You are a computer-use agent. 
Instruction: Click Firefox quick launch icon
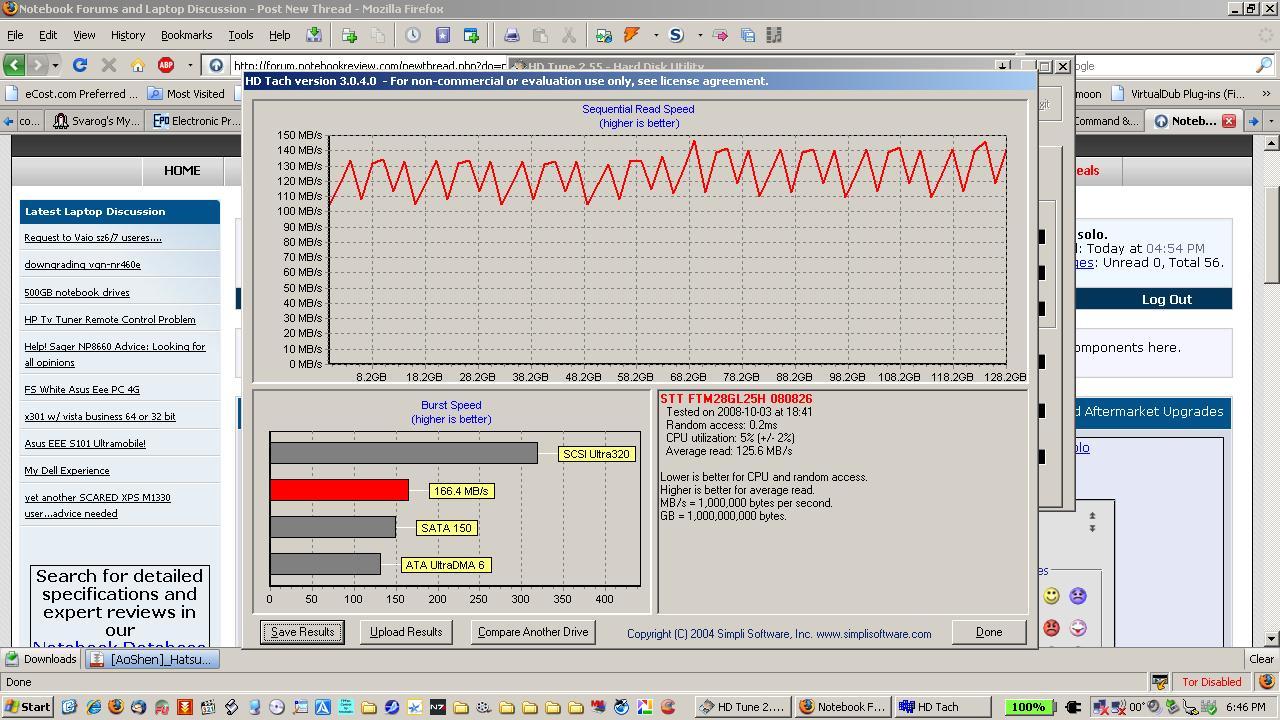116,707
